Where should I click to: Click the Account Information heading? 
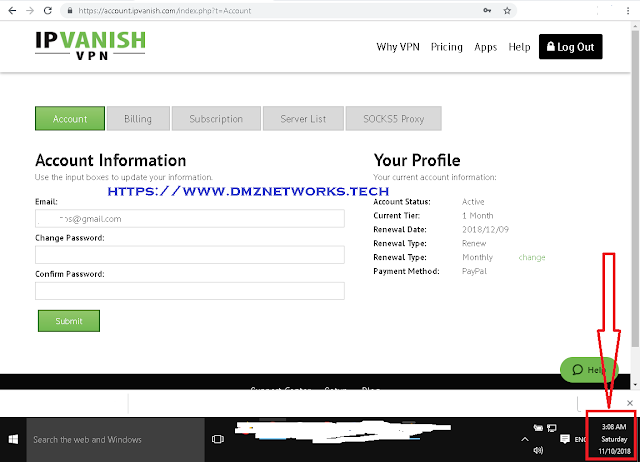[111, 160]
